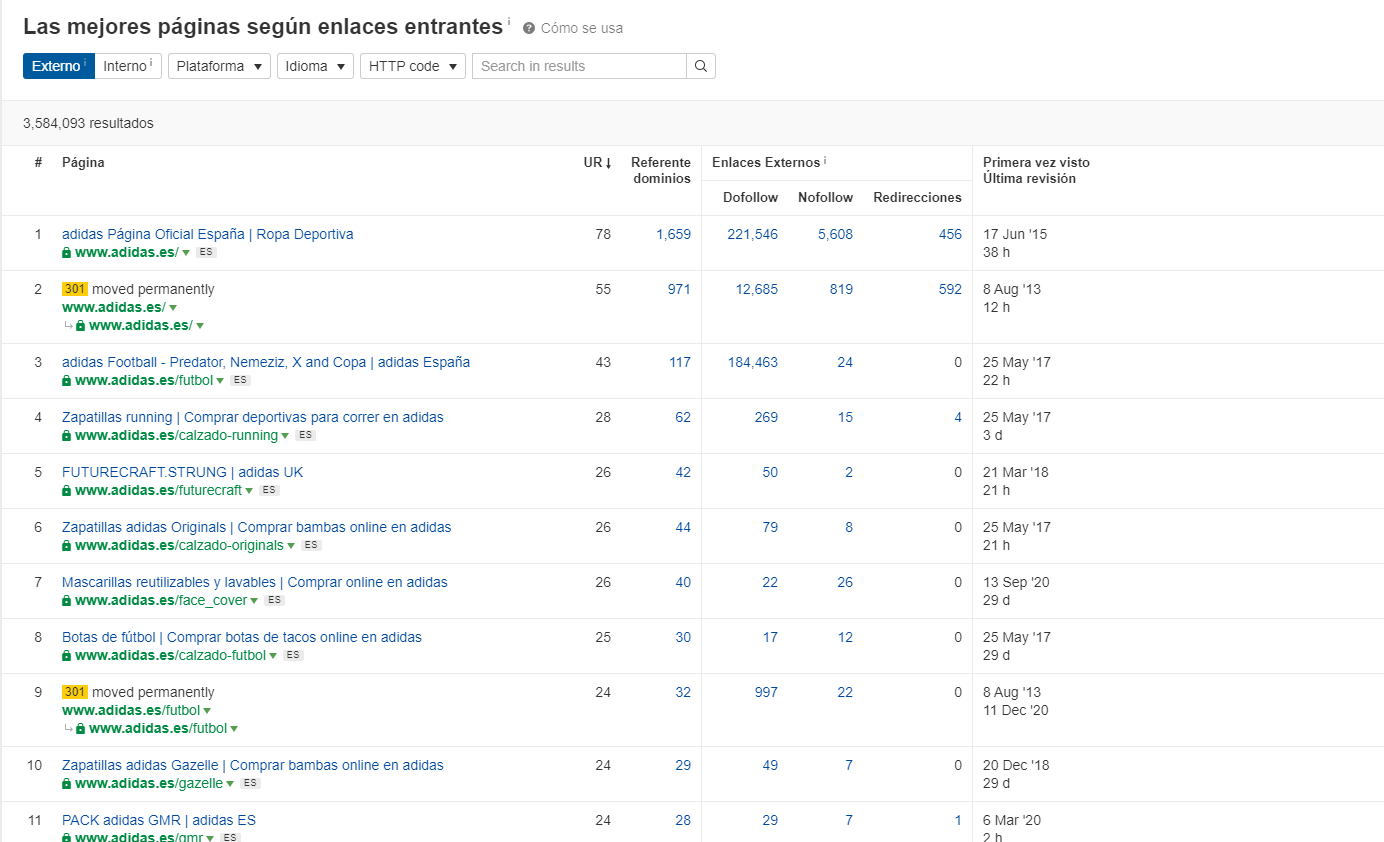Click the green lock icon before www.adidas.es/futbol

point(67,381)
